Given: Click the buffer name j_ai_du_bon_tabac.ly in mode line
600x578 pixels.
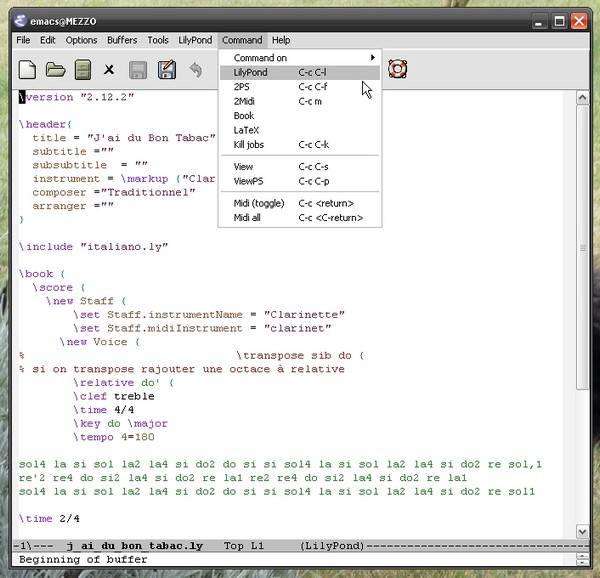Looking at the screenshot, I should point(135,545).
